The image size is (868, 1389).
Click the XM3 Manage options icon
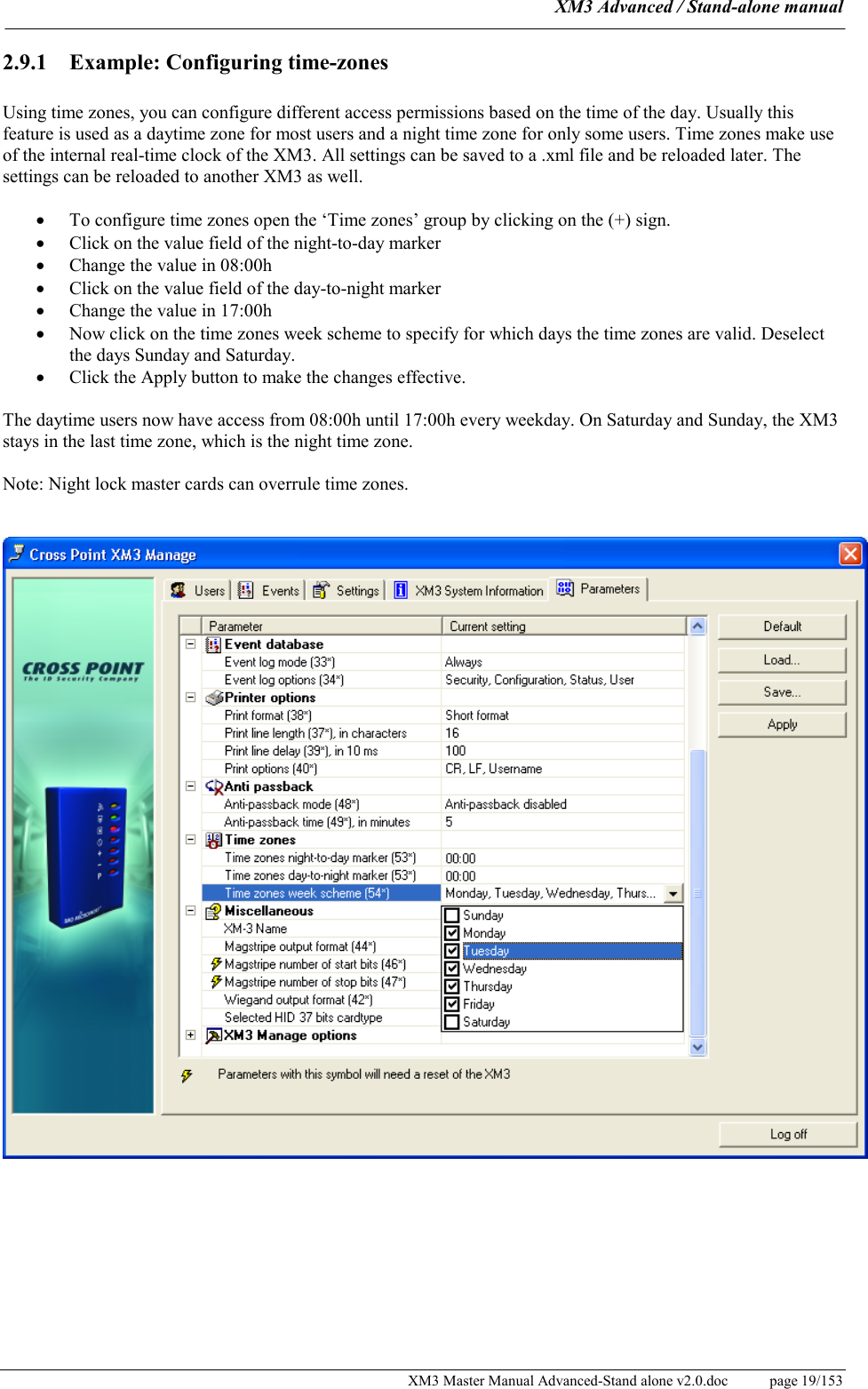213,1035
